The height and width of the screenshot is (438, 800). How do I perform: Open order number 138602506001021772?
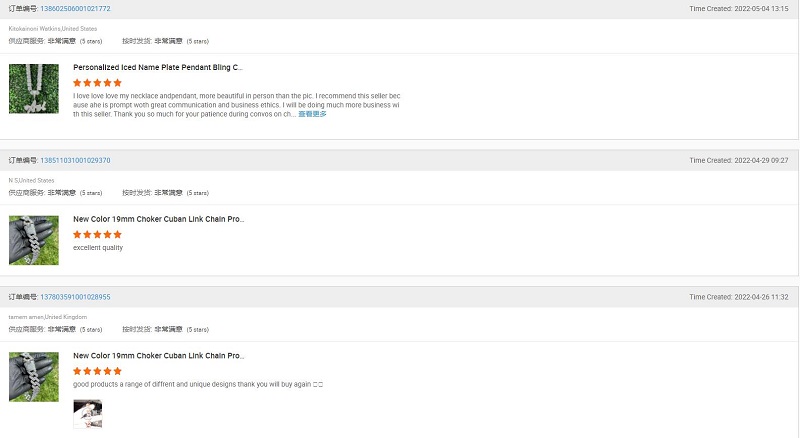(75, 9)
